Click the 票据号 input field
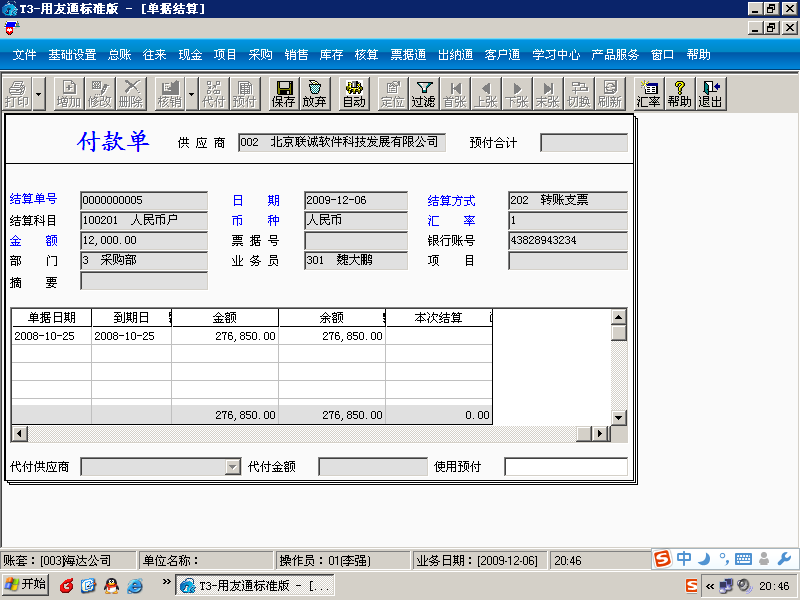This screenshot has width=800, height=600. 356,240
